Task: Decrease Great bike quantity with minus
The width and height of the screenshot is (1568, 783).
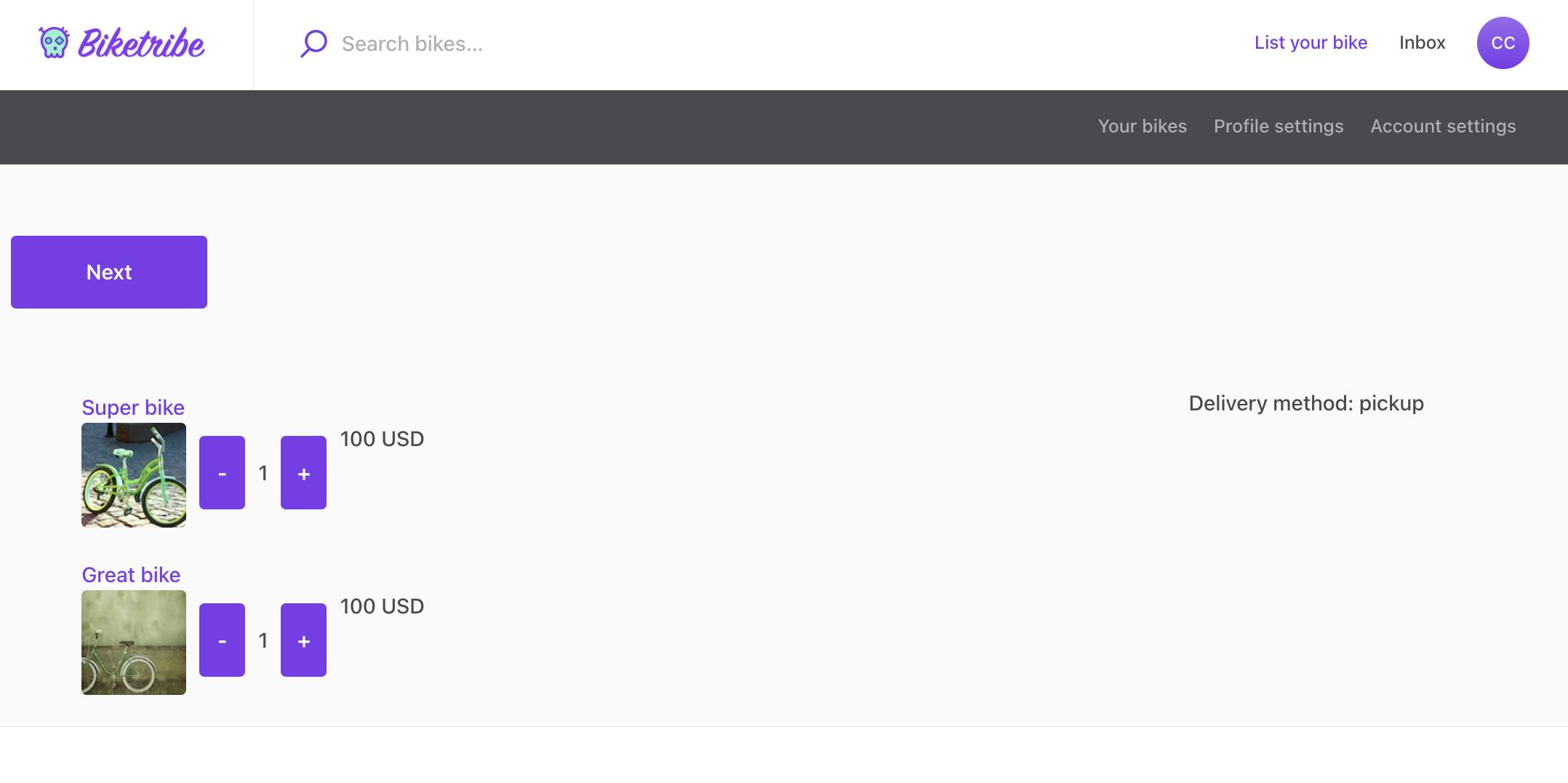Action: (x=222, y=640)
